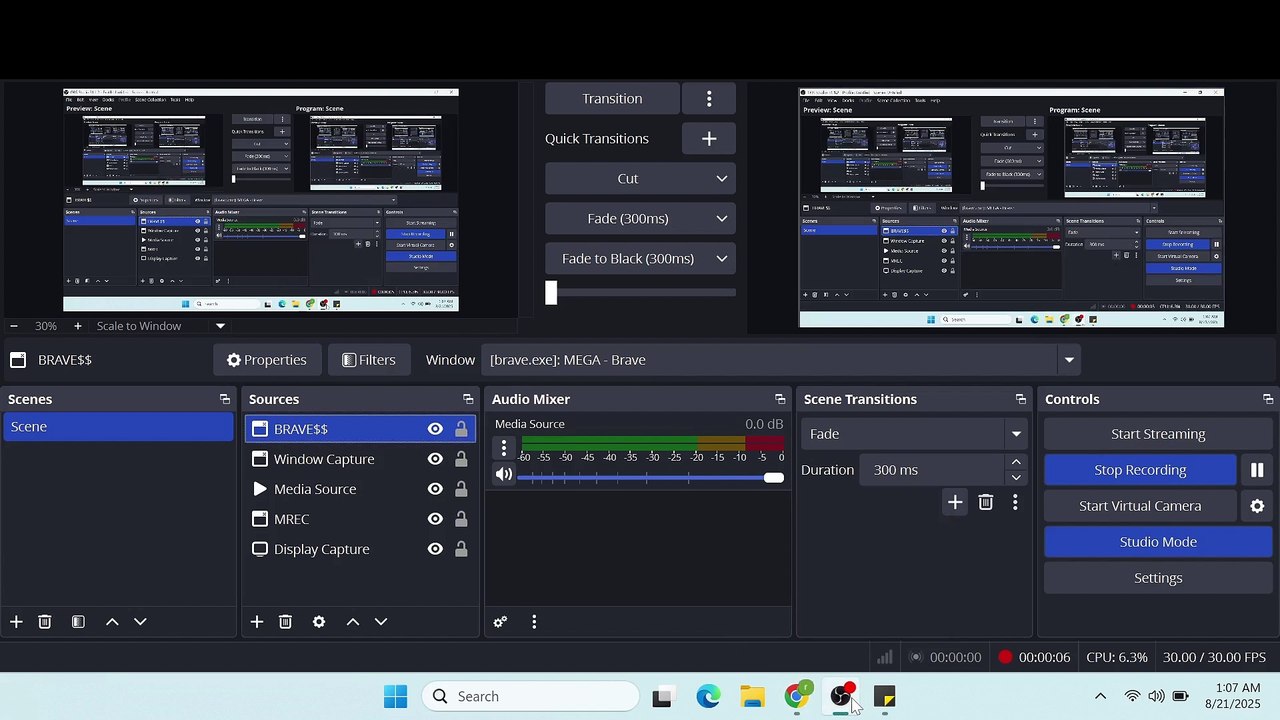
Task: Add a quick transition with the plus button
Action: pos(709,139)
